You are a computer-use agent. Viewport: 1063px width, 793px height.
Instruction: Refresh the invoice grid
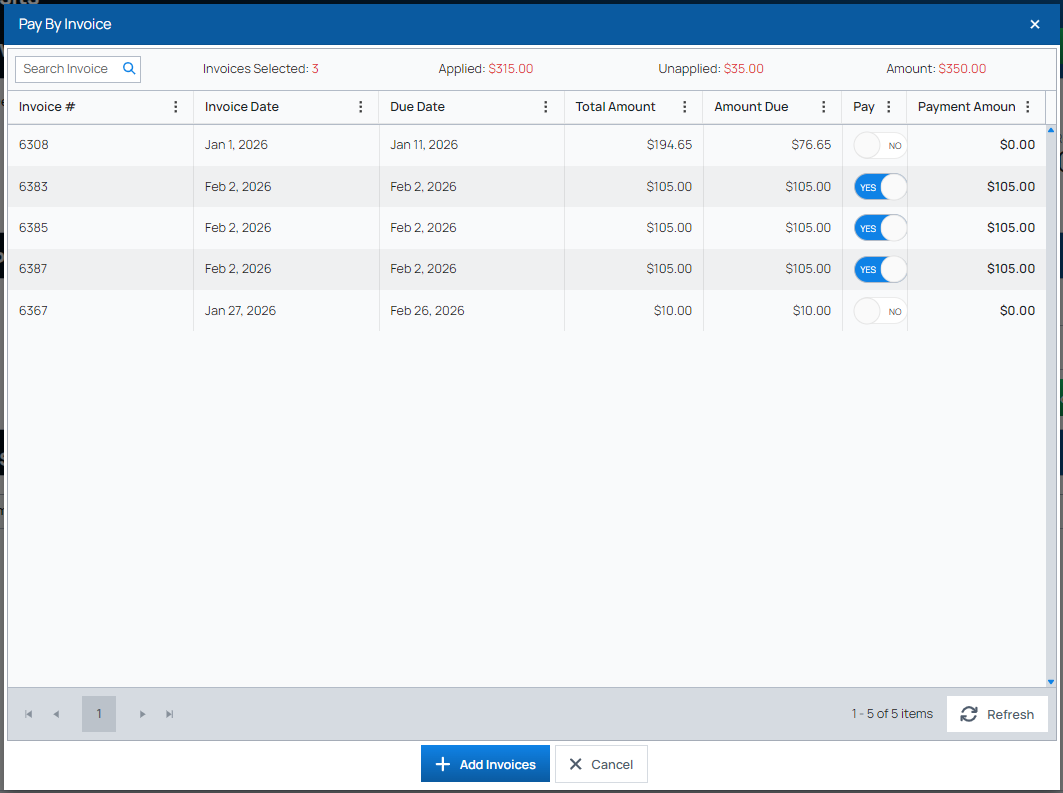tap(997, 714)
